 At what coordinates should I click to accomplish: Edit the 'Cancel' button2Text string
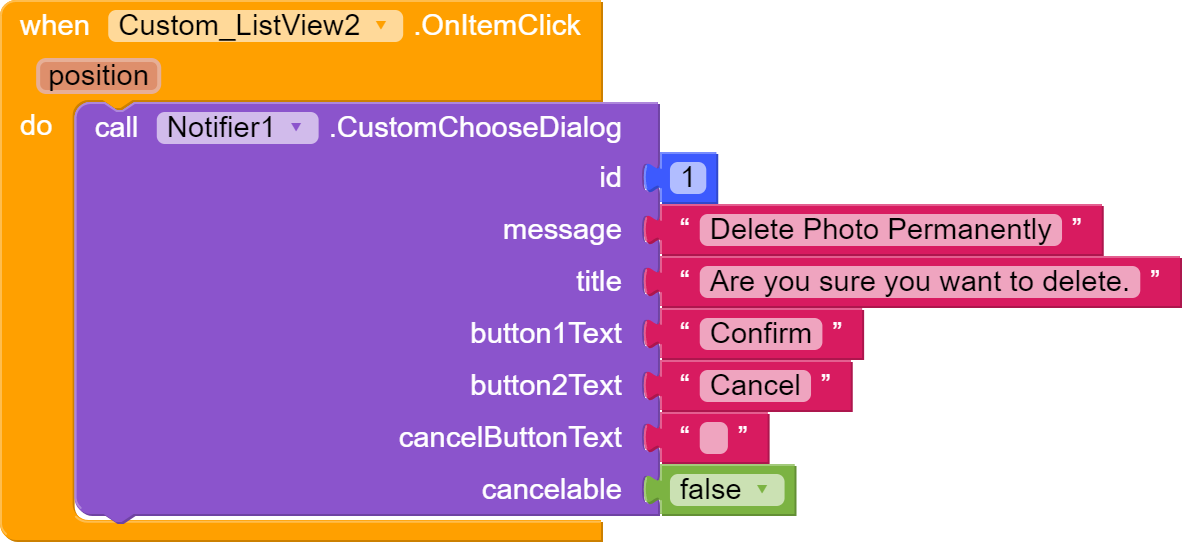point(755,386)
